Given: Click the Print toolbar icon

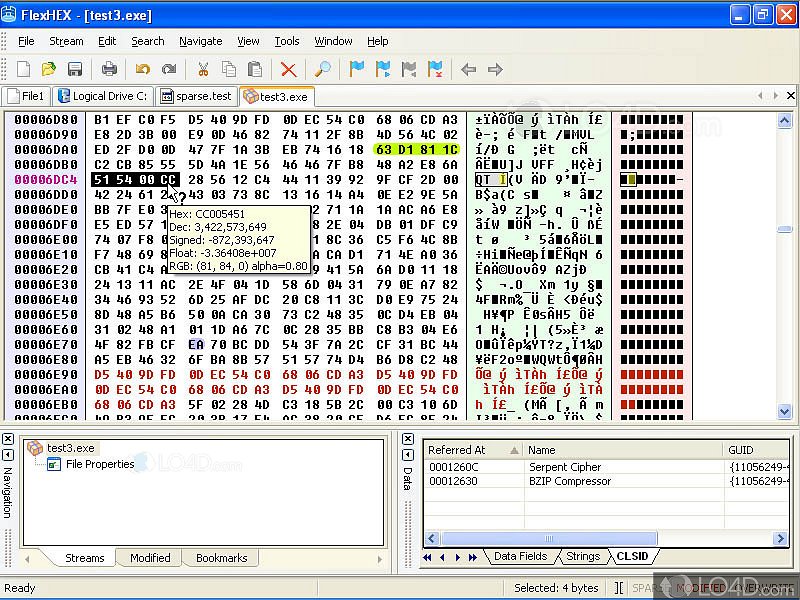Looking at the screenshot, I should pyautogui.click(x=109, y=69).
